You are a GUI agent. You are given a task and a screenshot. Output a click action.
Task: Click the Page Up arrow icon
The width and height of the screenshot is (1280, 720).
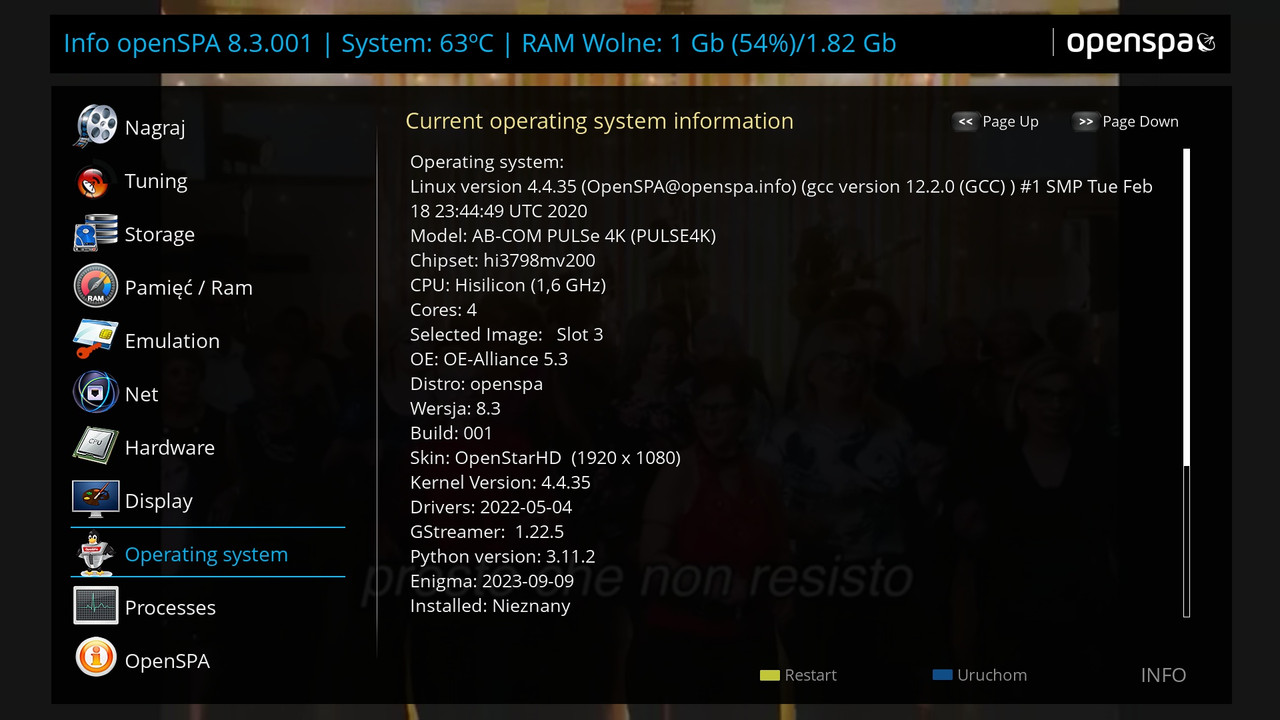[x=966, y=122]
